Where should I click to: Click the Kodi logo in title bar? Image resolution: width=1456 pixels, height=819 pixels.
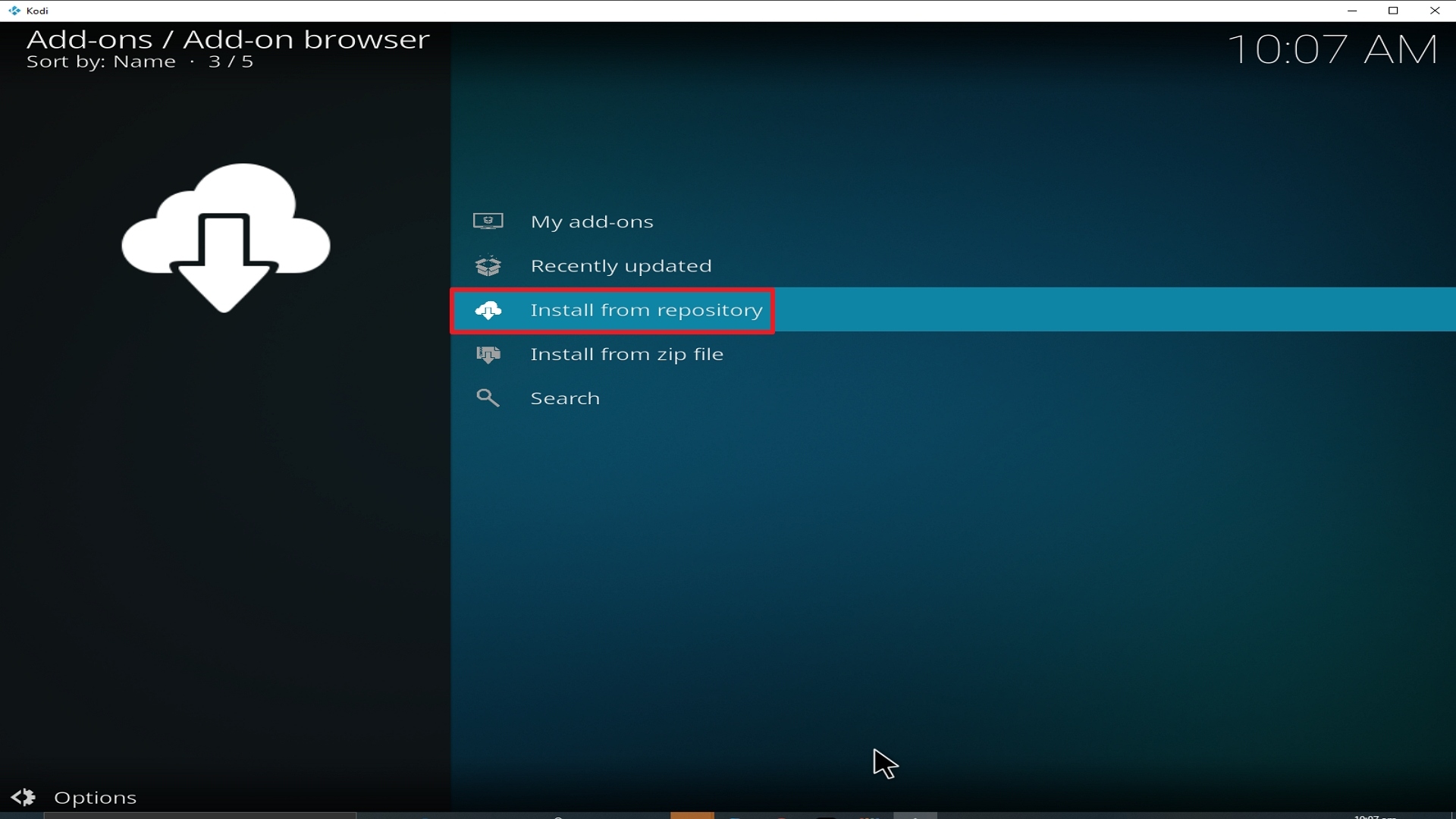point(14,11)
